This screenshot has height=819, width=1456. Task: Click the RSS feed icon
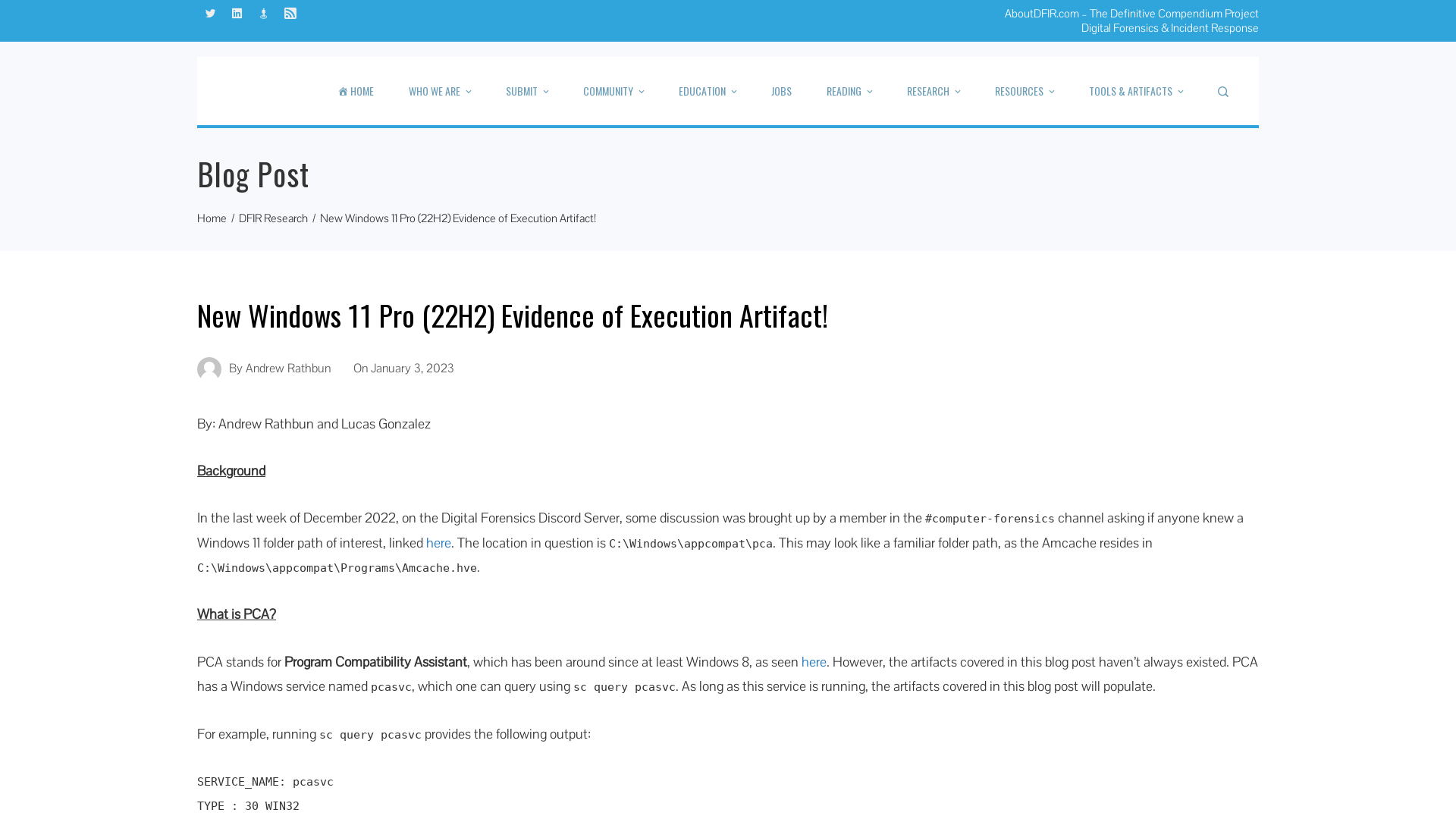289,13
